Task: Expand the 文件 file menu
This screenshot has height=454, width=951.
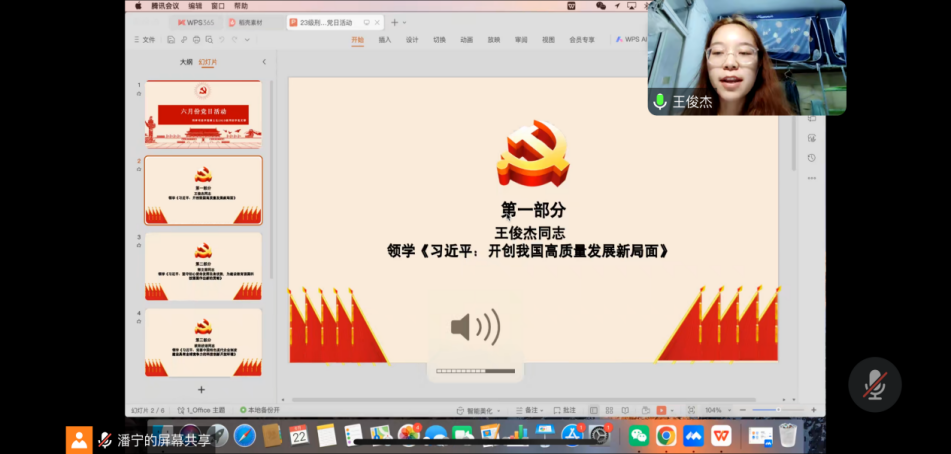Action: coord(146,40)
